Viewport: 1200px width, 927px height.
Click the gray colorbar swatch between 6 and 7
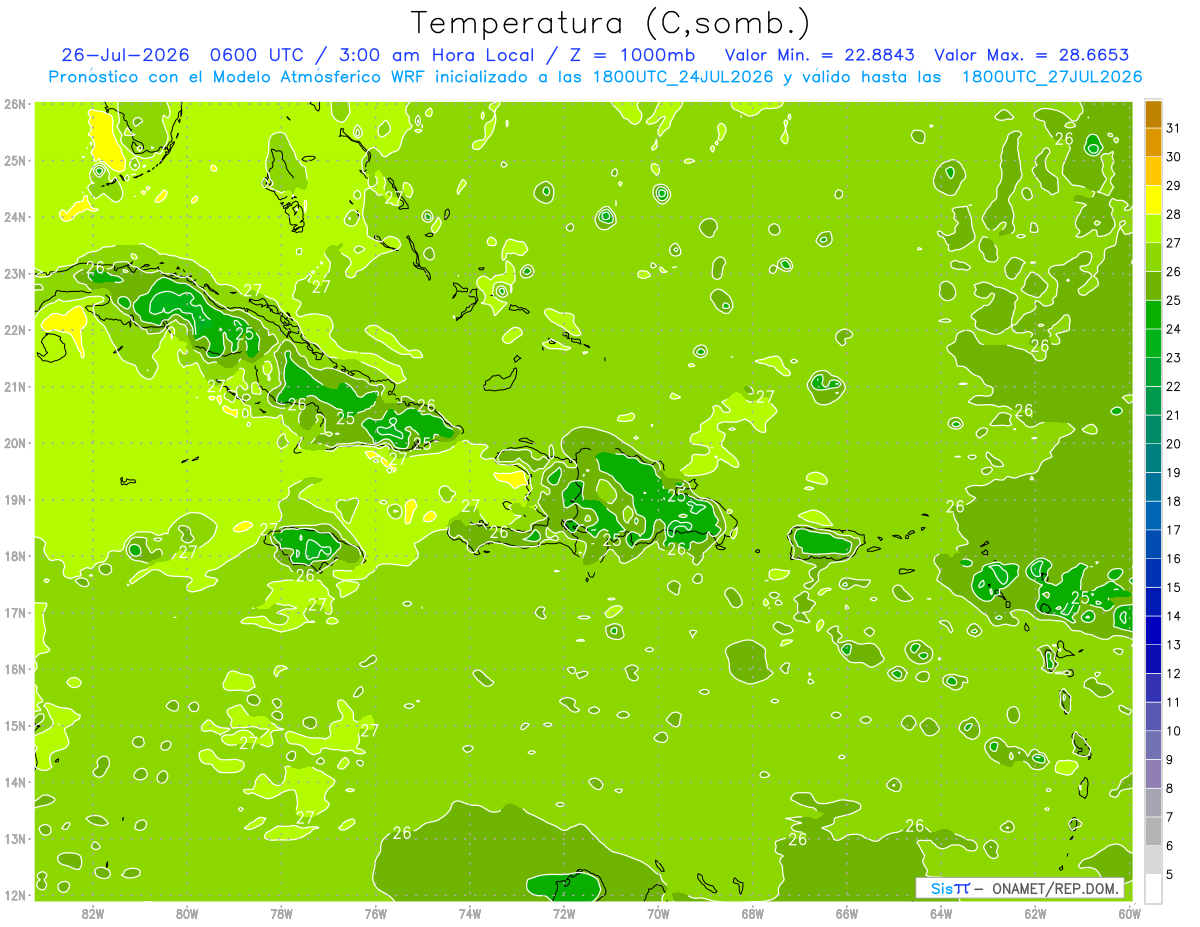pyautogui.click(x=1153, y=831)
